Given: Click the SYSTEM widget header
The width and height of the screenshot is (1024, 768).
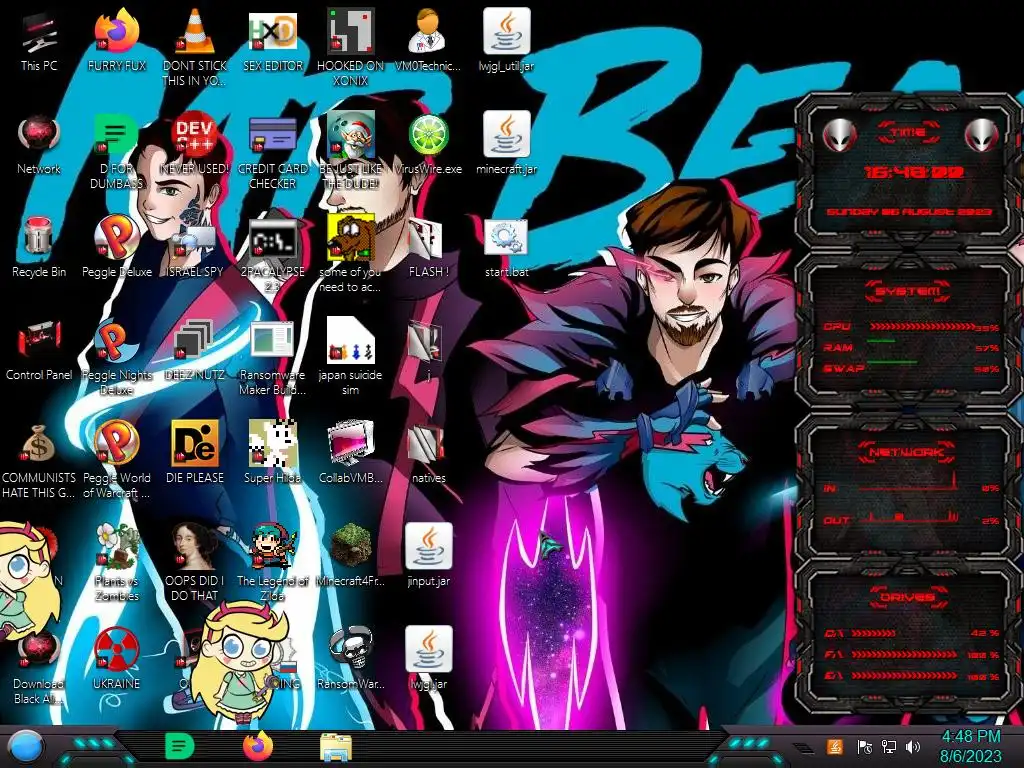Looking at the screenshot, I should click(908, 291).
